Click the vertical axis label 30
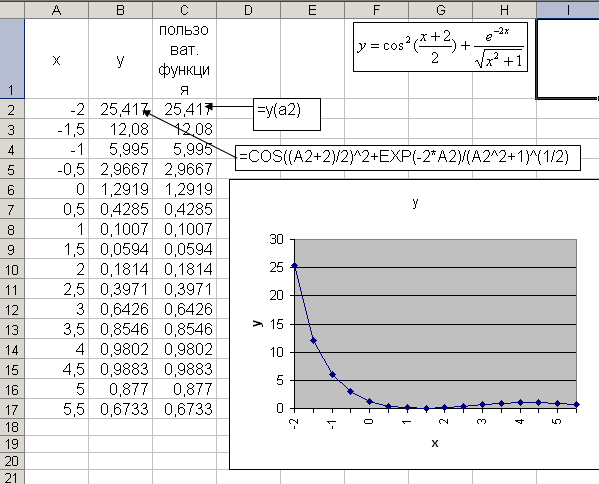The image size is (599, 484). click(277, 240)
